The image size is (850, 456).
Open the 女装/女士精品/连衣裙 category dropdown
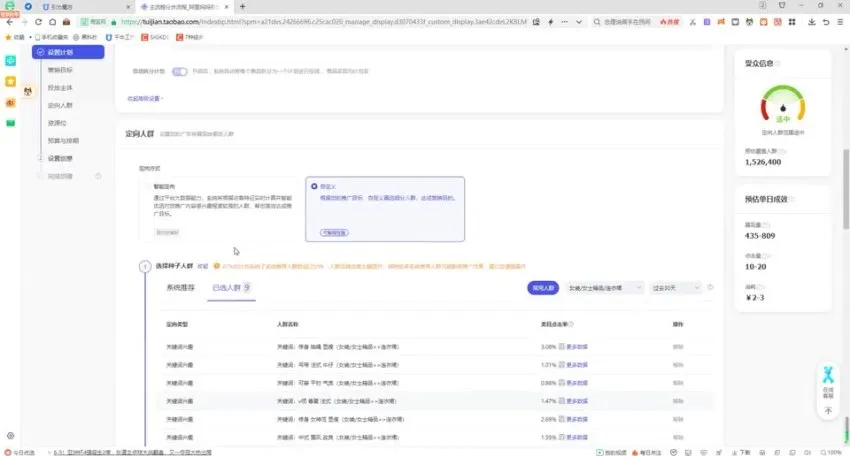point(605,288)
